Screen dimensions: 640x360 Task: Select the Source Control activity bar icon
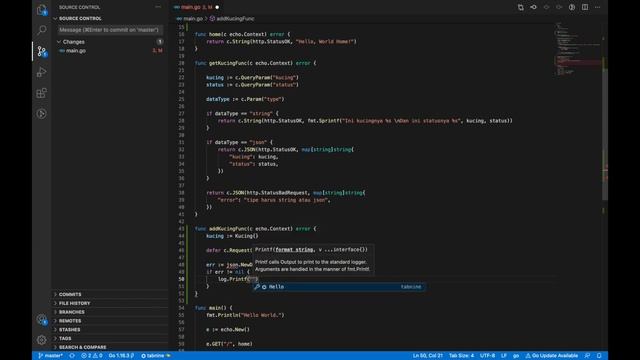tap(42, 51)
